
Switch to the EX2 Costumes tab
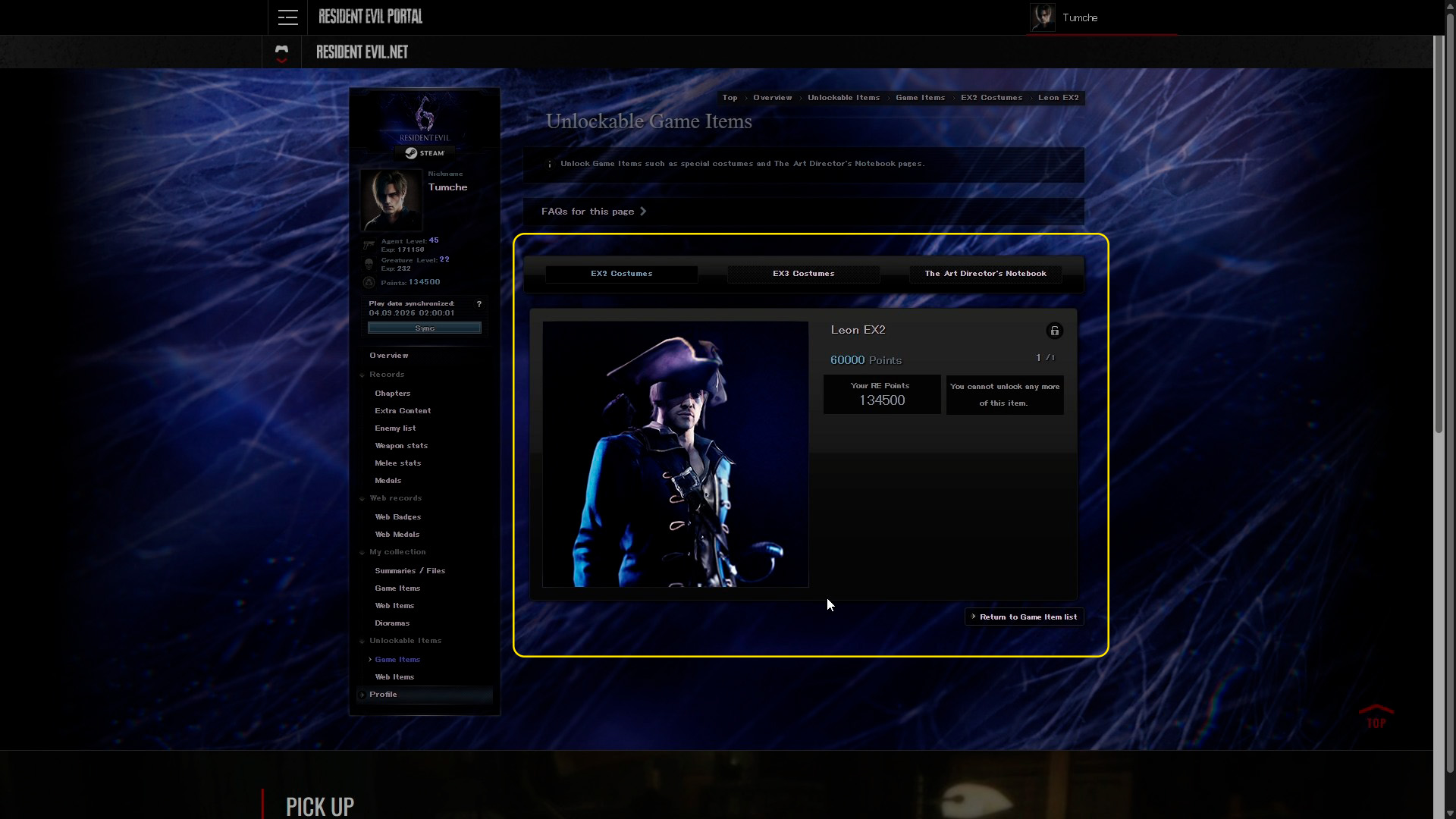(622, 274)
